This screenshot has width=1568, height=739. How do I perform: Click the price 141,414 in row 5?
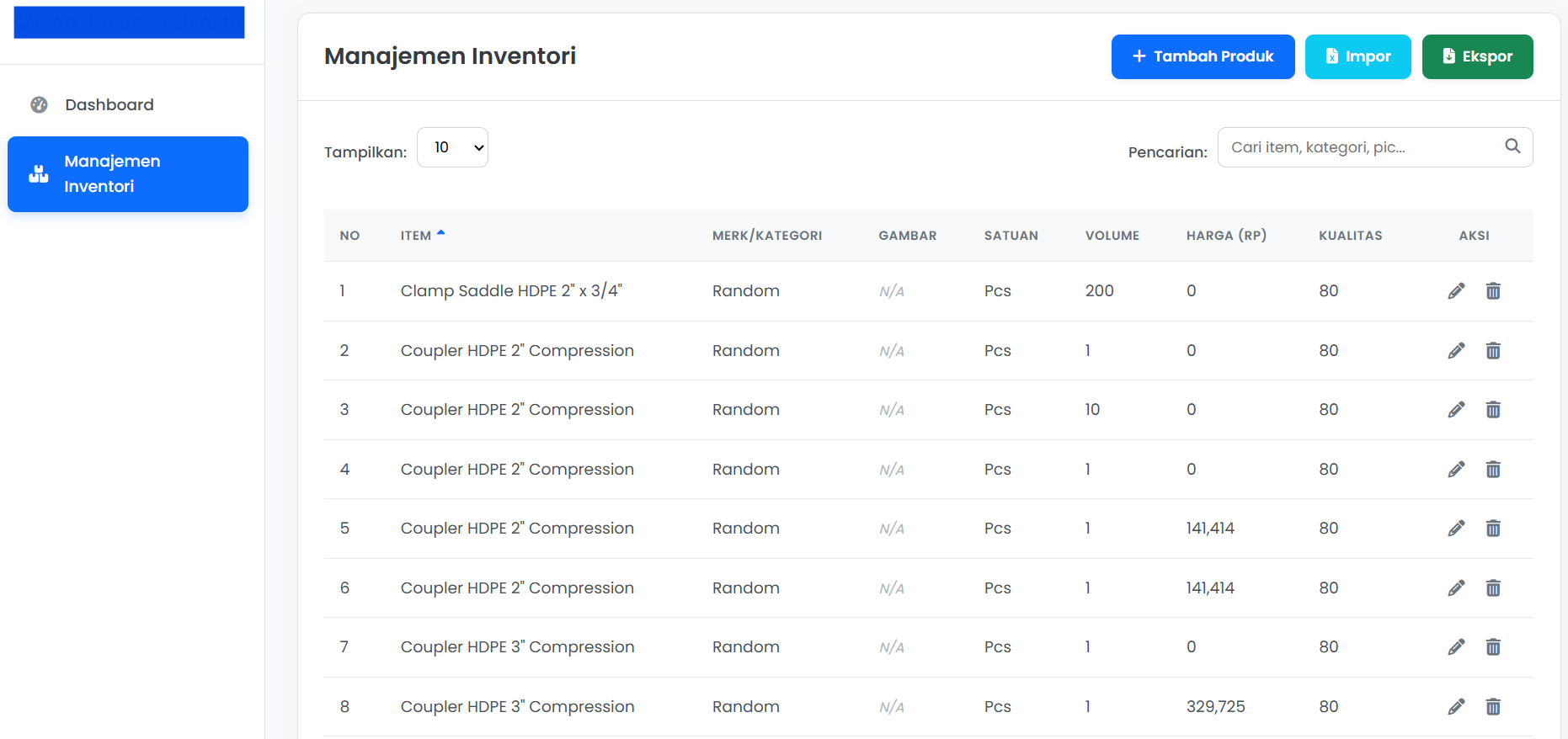click(x=1210, y=528)
